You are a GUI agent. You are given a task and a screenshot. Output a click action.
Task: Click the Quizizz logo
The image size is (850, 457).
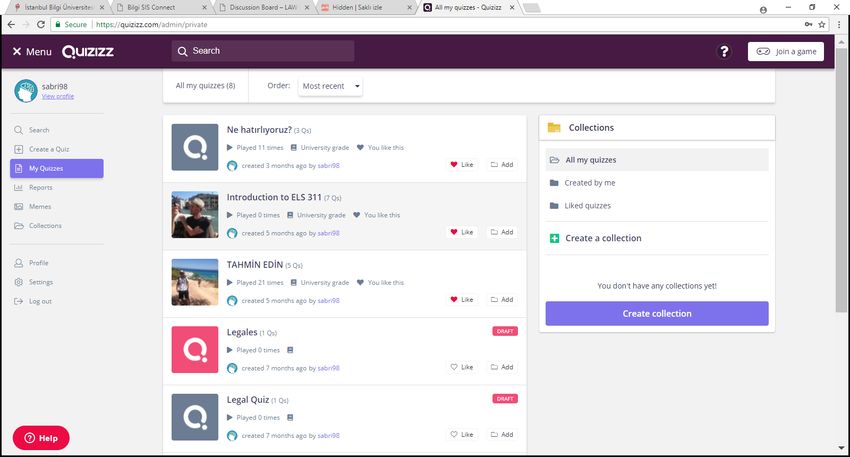click(88, 52)
